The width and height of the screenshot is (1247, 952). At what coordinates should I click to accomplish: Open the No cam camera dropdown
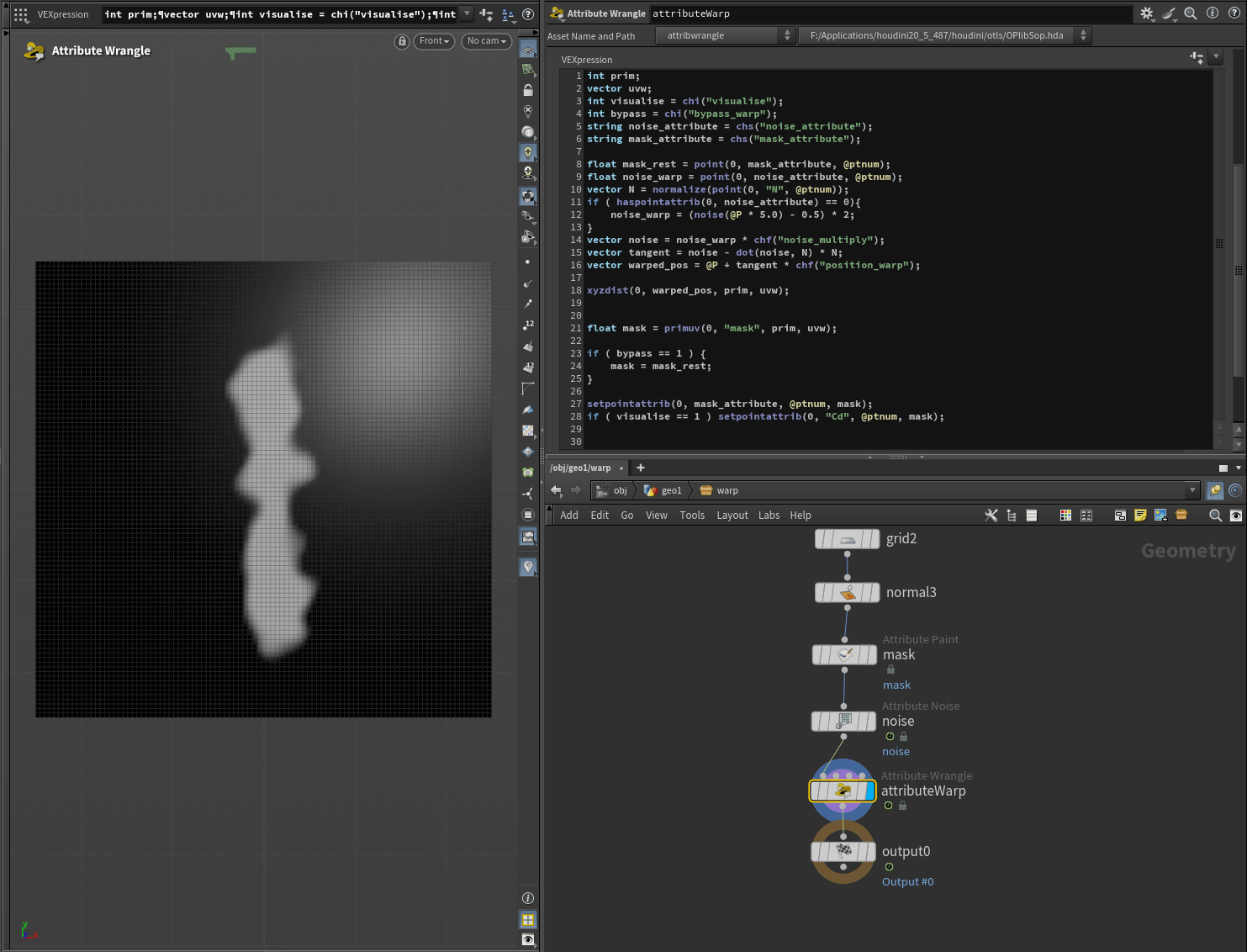(x=487, y=41)
